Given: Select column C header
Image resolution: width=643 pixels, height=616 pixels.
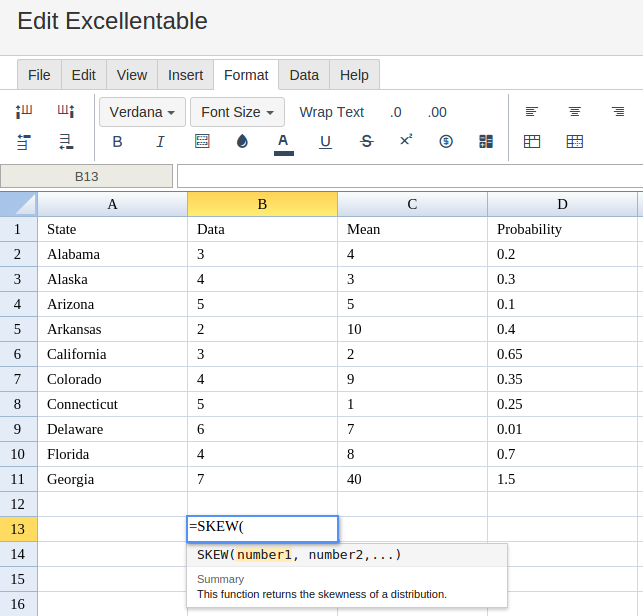Looking at the screenshot, I should click(x=412, y=204).
